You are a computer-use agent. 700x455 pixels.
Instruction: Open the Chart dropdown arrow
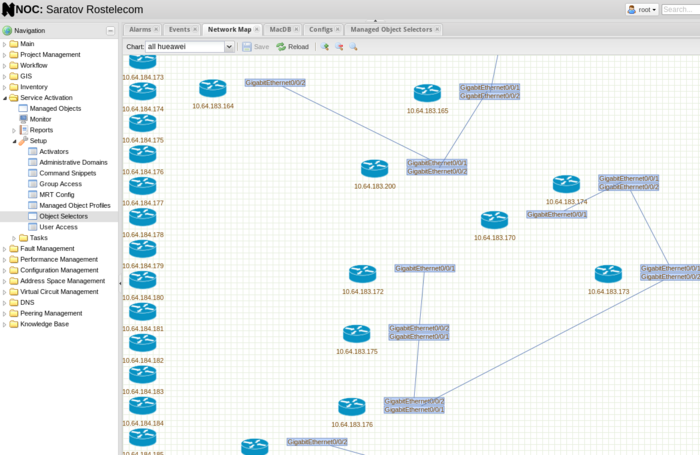[229, 46]
